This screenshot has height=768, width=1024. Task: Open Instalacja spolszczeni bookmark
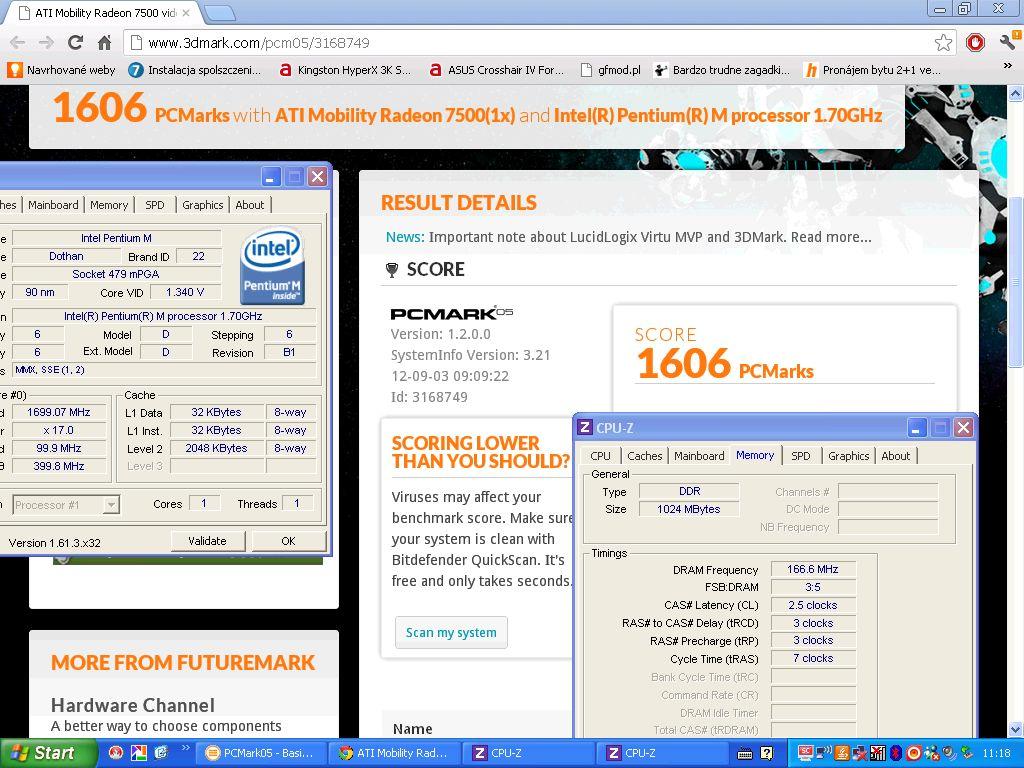(x=195, y=70)
